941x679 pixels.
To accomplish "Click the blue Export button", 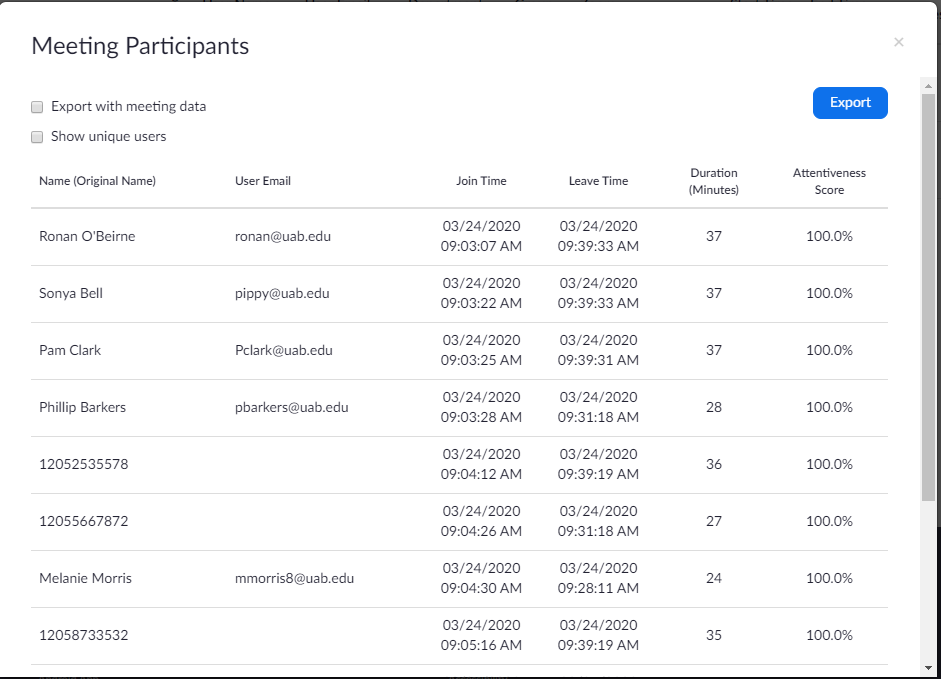I will [850, 103].
